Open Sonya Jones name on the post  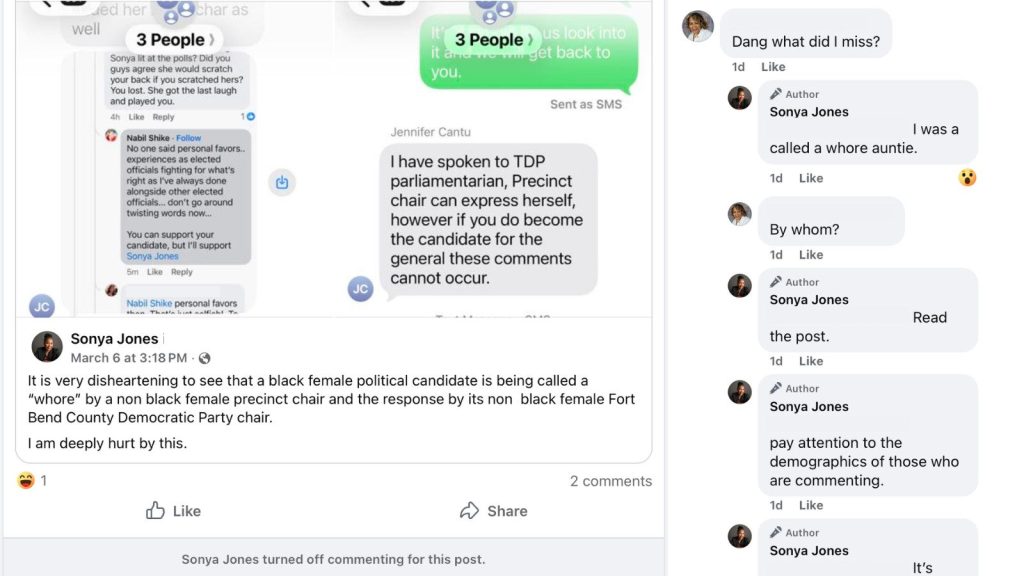(114, 339)
